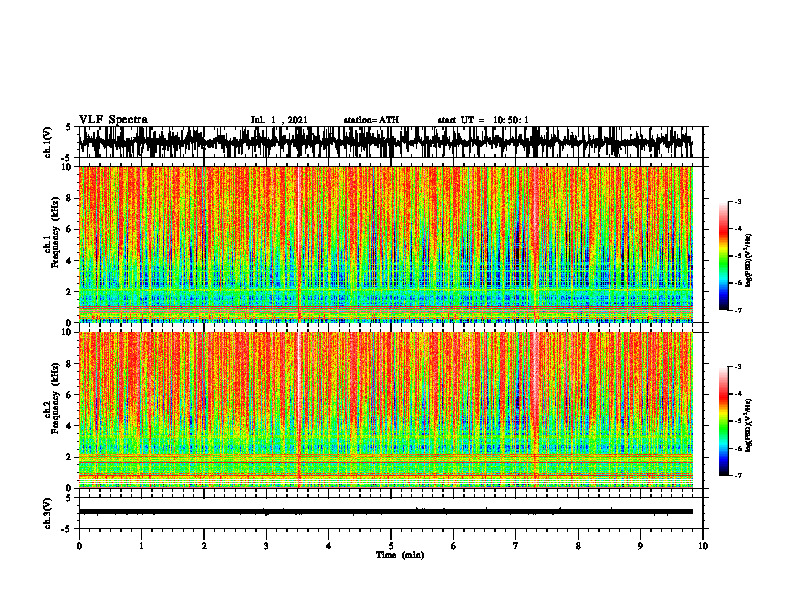Click the 'Time (min)' x-axis label

(x=400, y=555)
